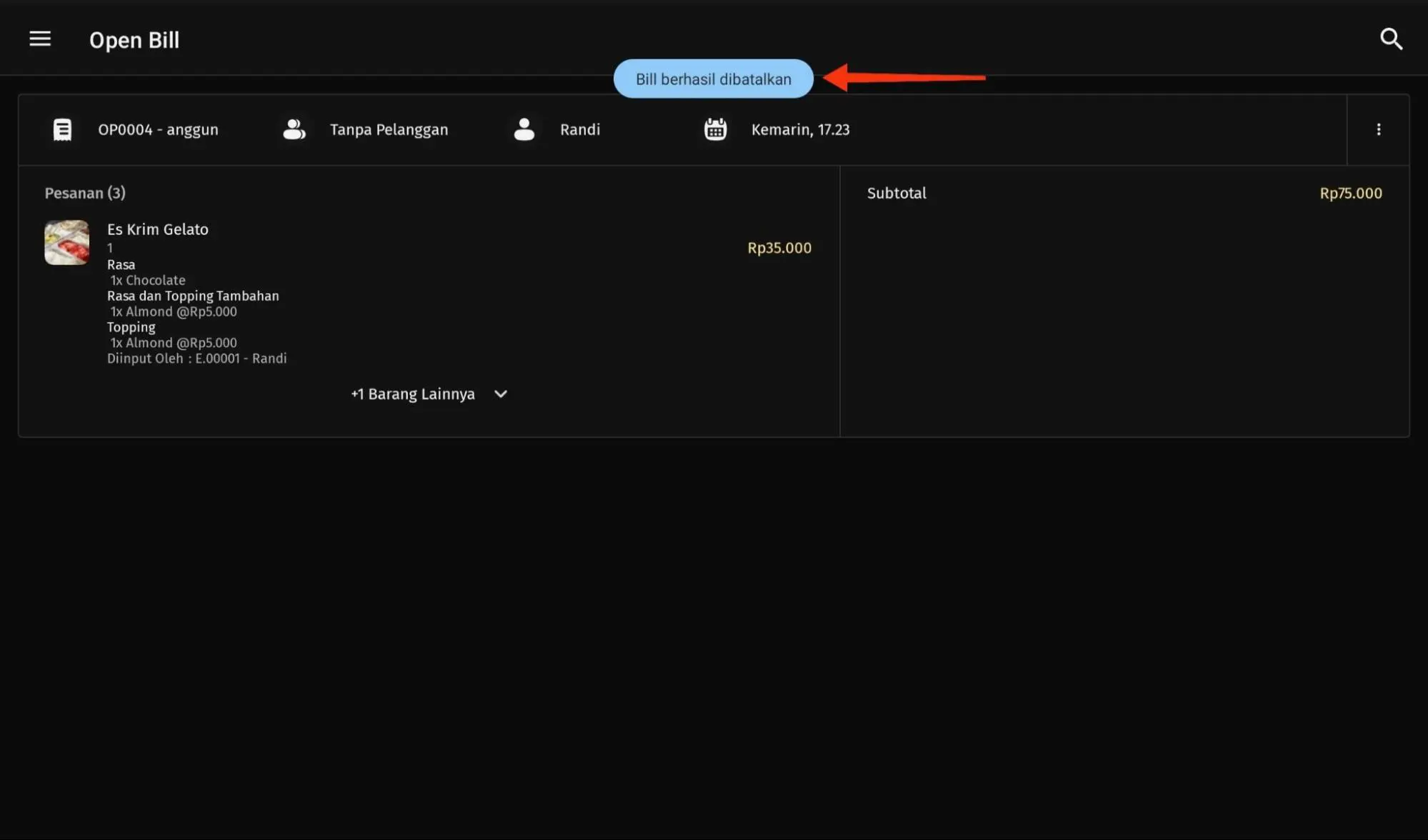1428x840 pixels.
Task: Click the 'Bill berhasil dibatalkan' toast
Action: pos(713,79)
